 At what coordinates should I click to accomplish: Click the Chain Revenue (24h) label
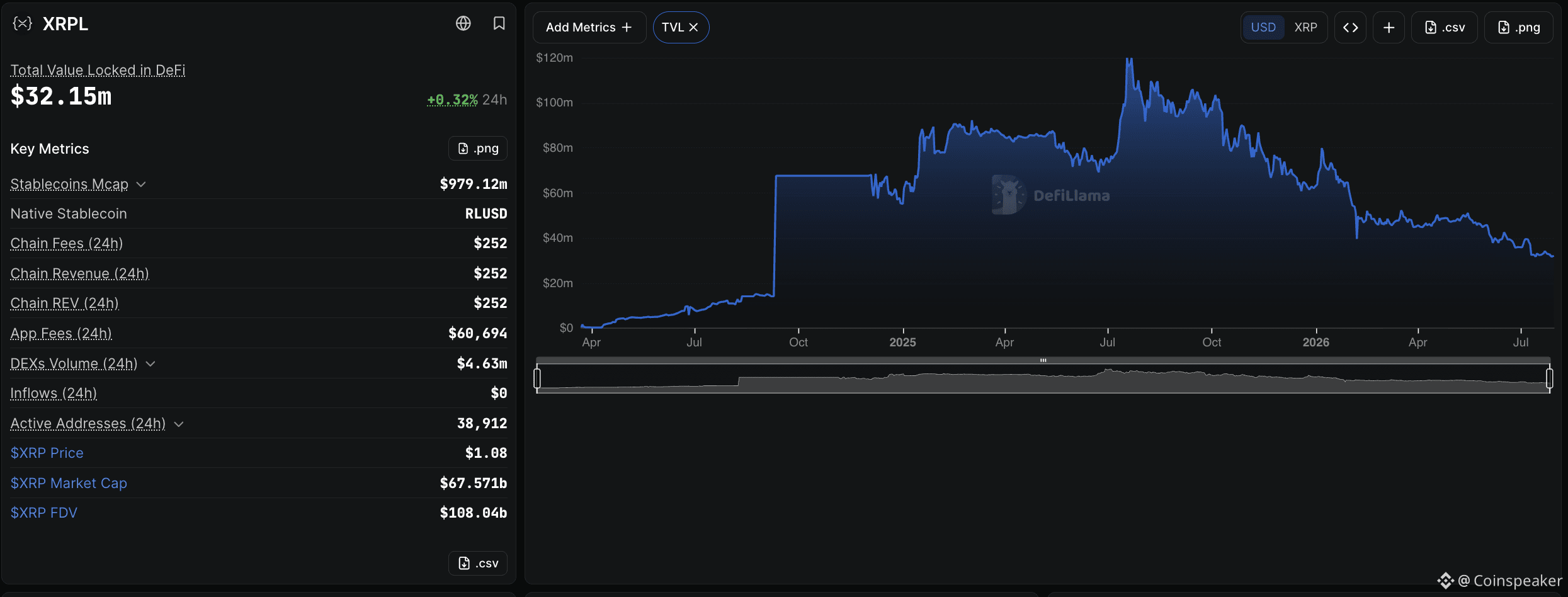[x=80, y=273]
